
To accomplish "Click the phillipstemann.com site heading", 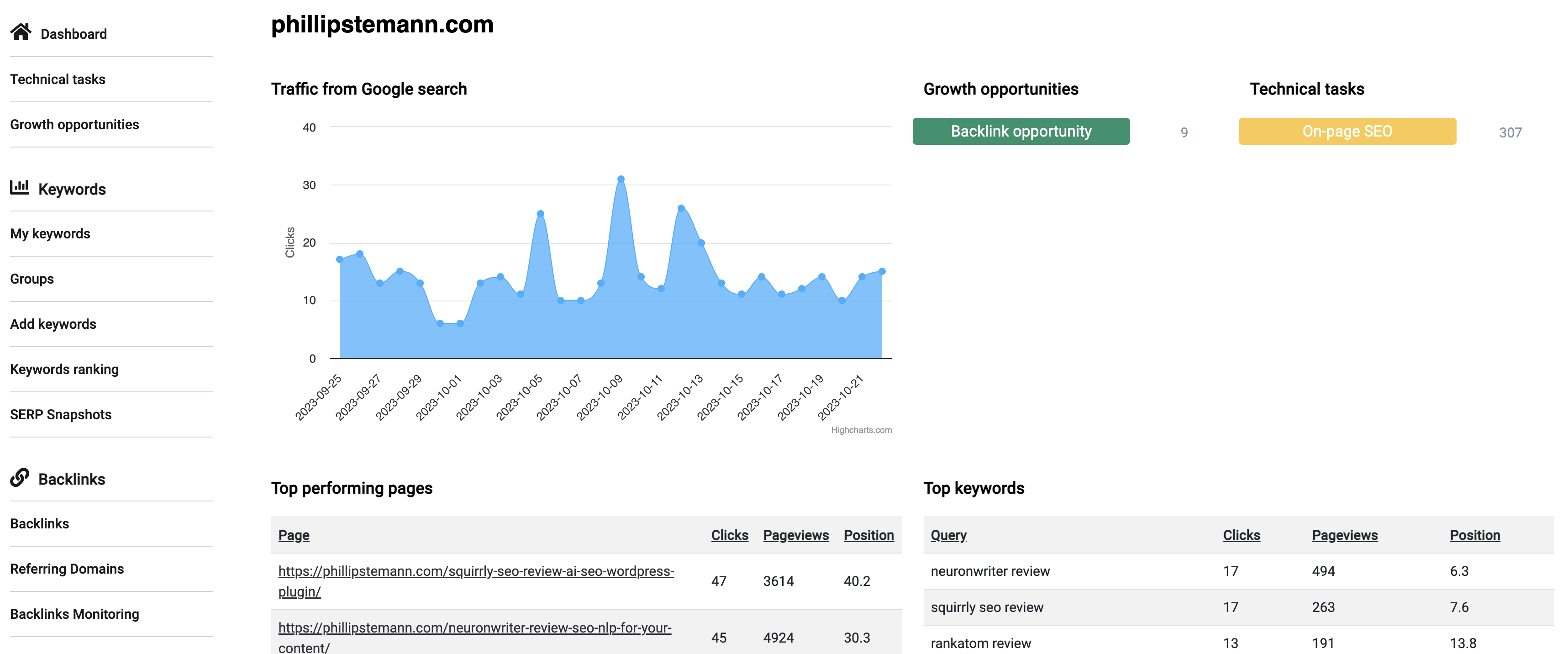I will [382, 24].
